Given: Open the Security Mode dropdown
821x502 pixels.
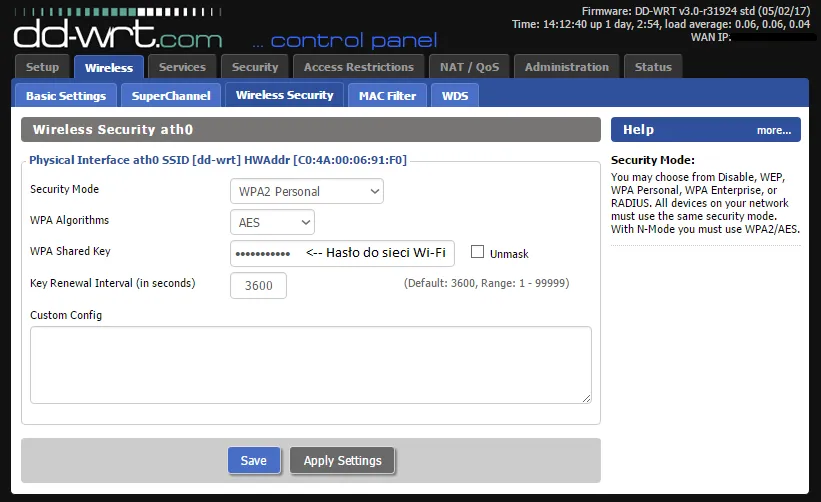Looking at the screenshot, I should pos(307,192).
